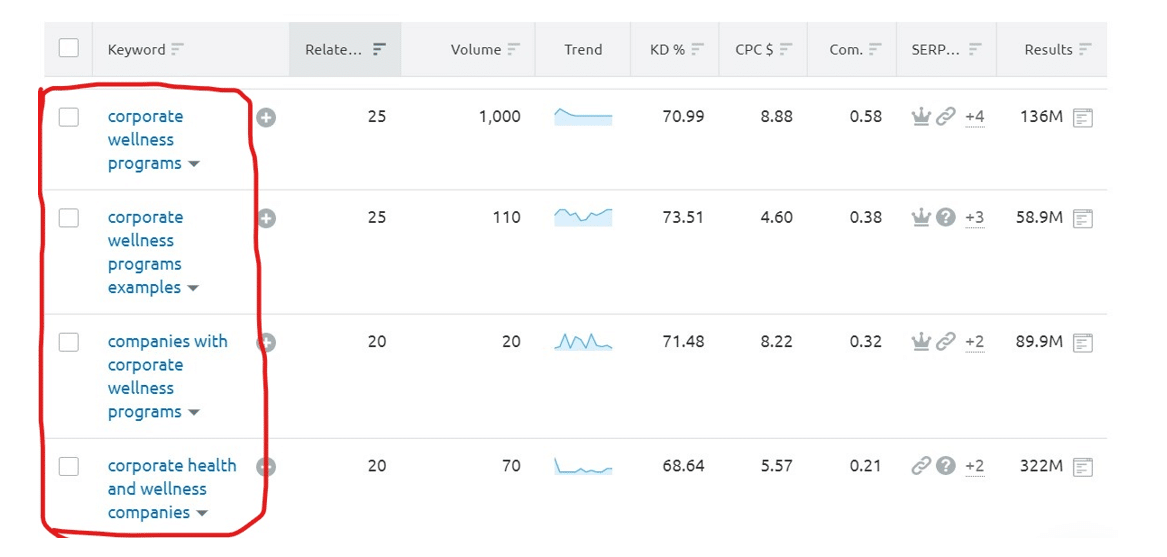Screen dimensions: 1167x557
Task: Expand dropdown arrow after corporate wellness programs examples
Action: (x=193, y=289)
